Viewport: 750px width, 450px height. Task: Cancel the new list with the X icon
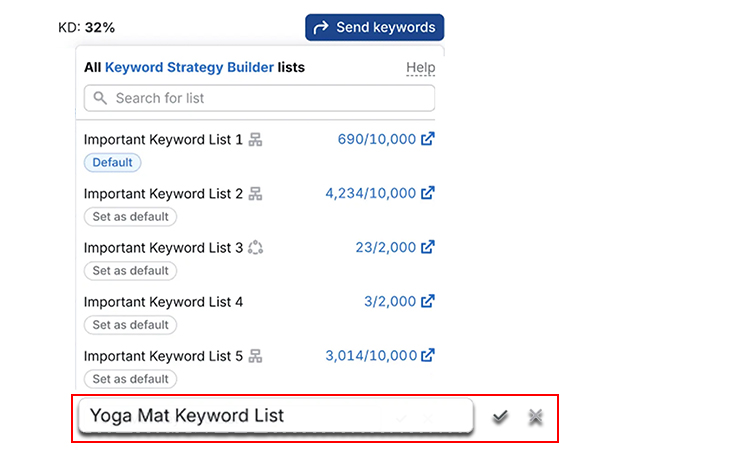(x=535, y=417)
